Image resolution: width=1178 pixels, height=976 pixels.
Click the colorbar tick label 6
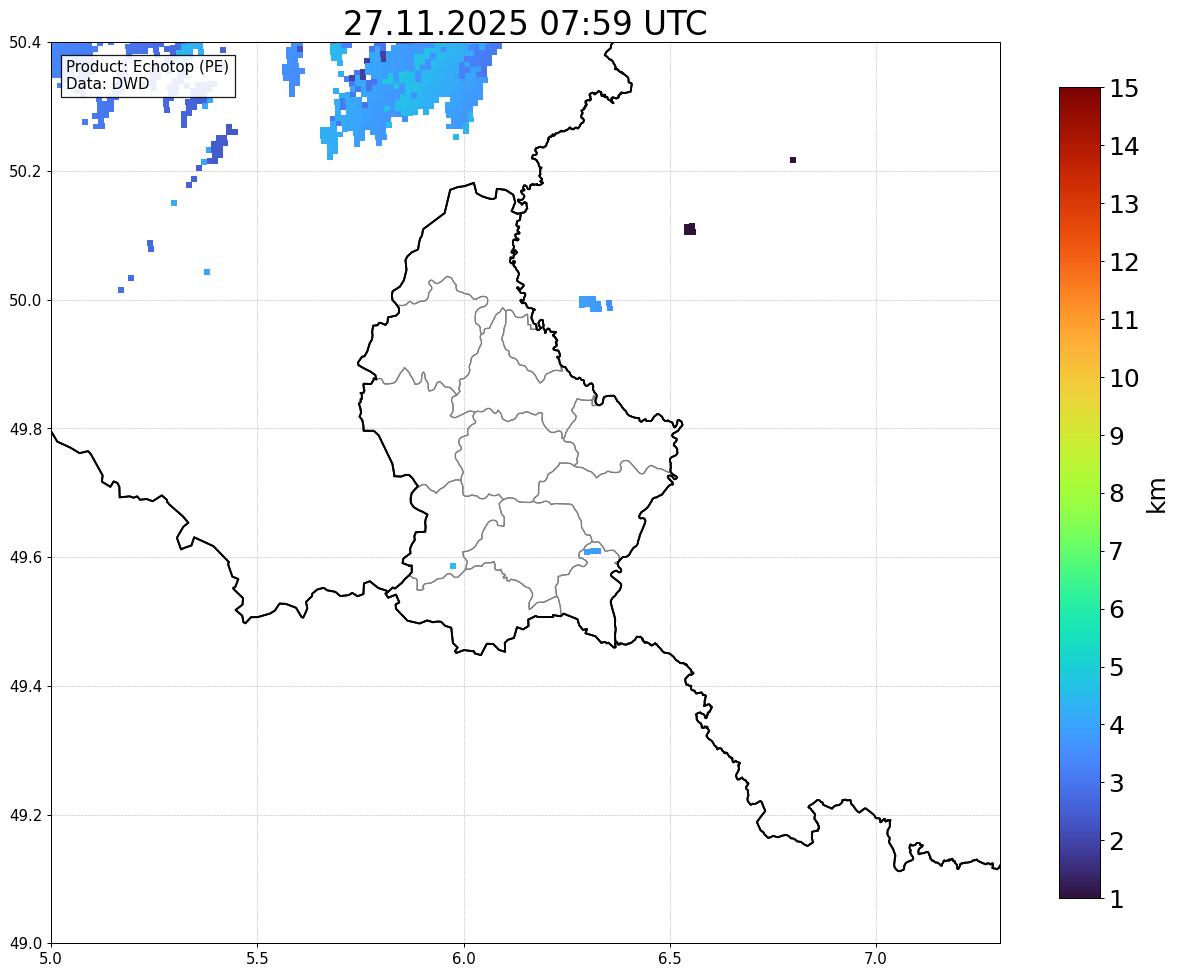point(1117,609)
